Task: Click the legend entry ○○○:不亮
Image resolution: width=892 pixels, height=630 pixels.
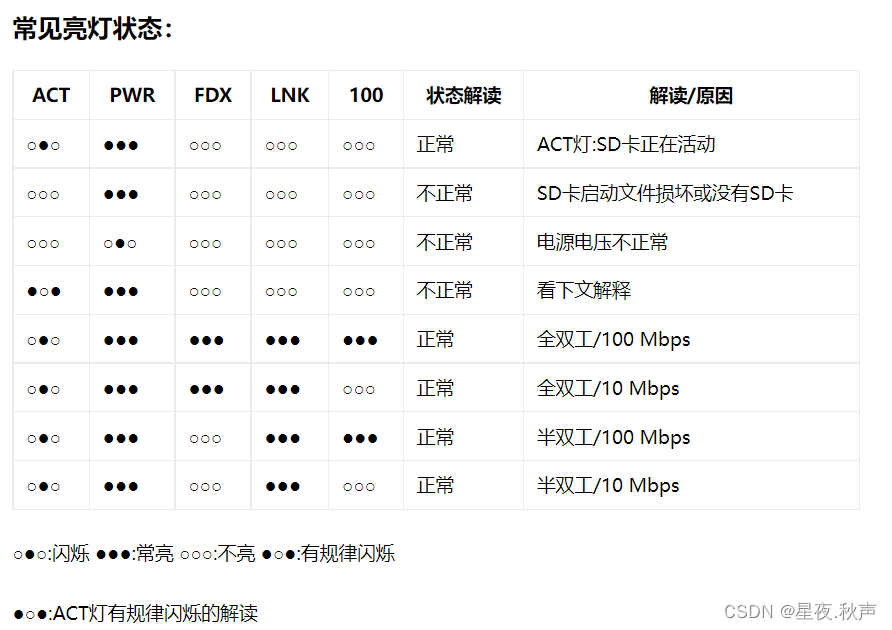Action: coord(217,553)
